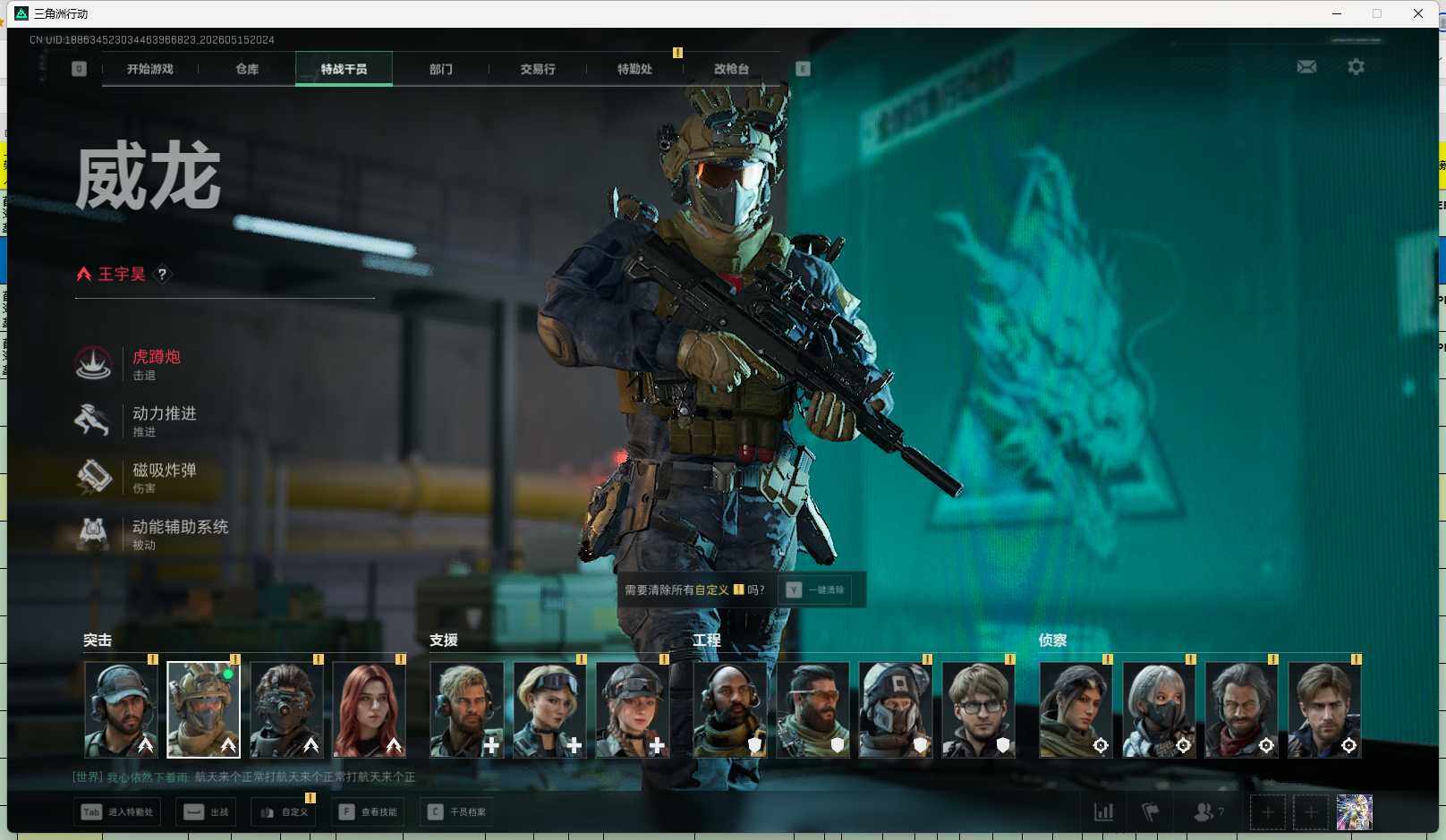Screen dimensions: 1446x840
Task: Click the 支援 category label
Action: tap(444, 641)
